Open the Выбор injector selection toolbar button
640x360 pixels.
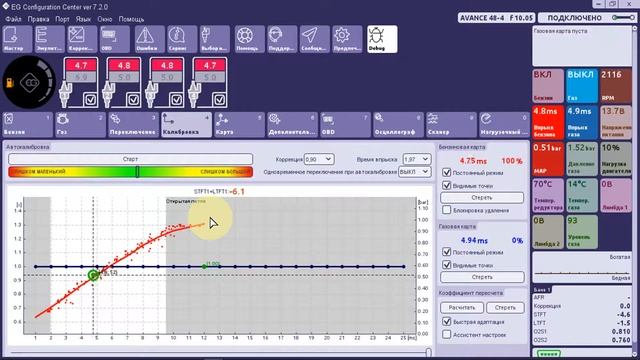(x=215, y=39)
